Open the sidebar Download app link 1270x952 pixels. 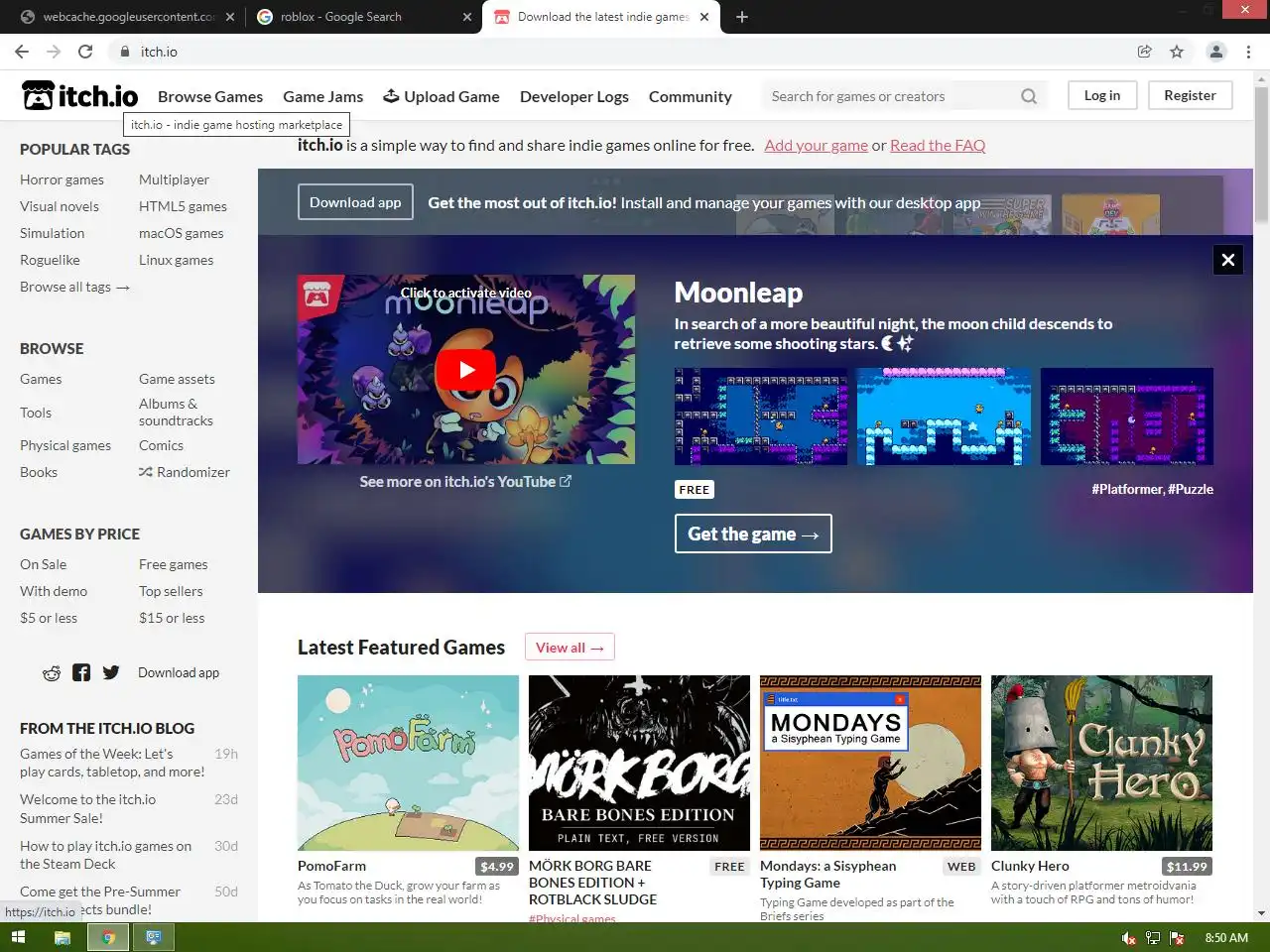(179, 672)
